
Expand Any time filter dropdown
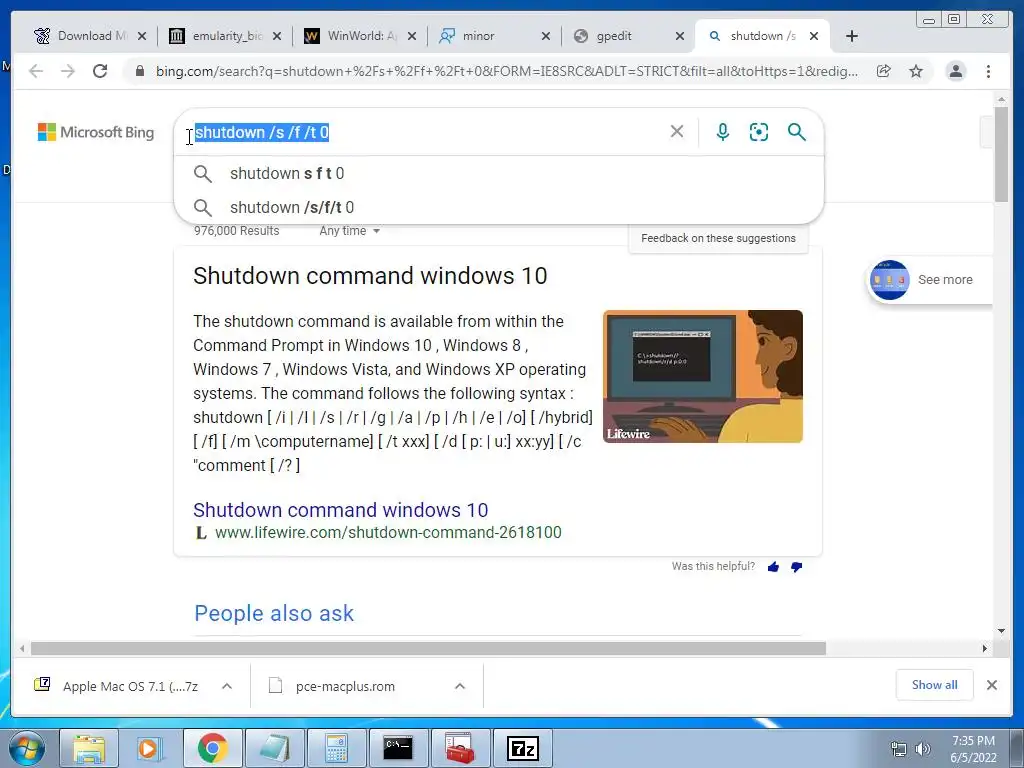click(x=349, y=231)
